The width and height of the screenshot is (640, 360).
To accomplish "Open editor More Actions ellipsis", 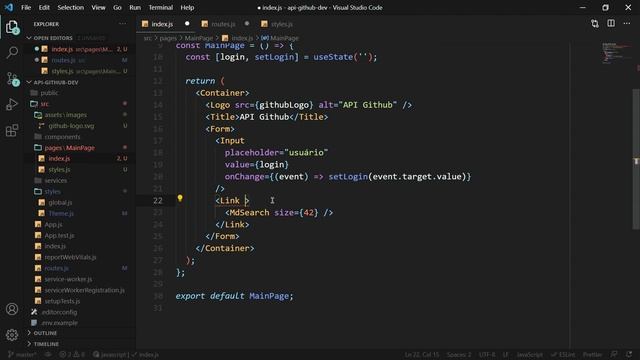I will pyautogui.click(x=627, y=24).
